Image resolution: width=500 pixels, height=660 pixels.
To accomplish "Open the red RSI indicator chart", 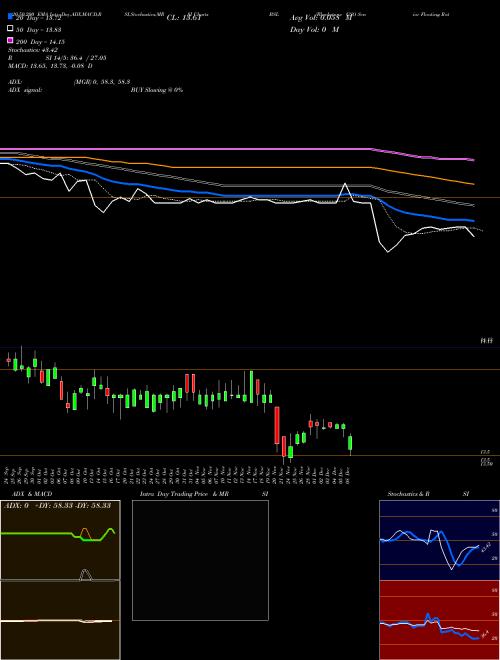I will (x=439, y=620).
